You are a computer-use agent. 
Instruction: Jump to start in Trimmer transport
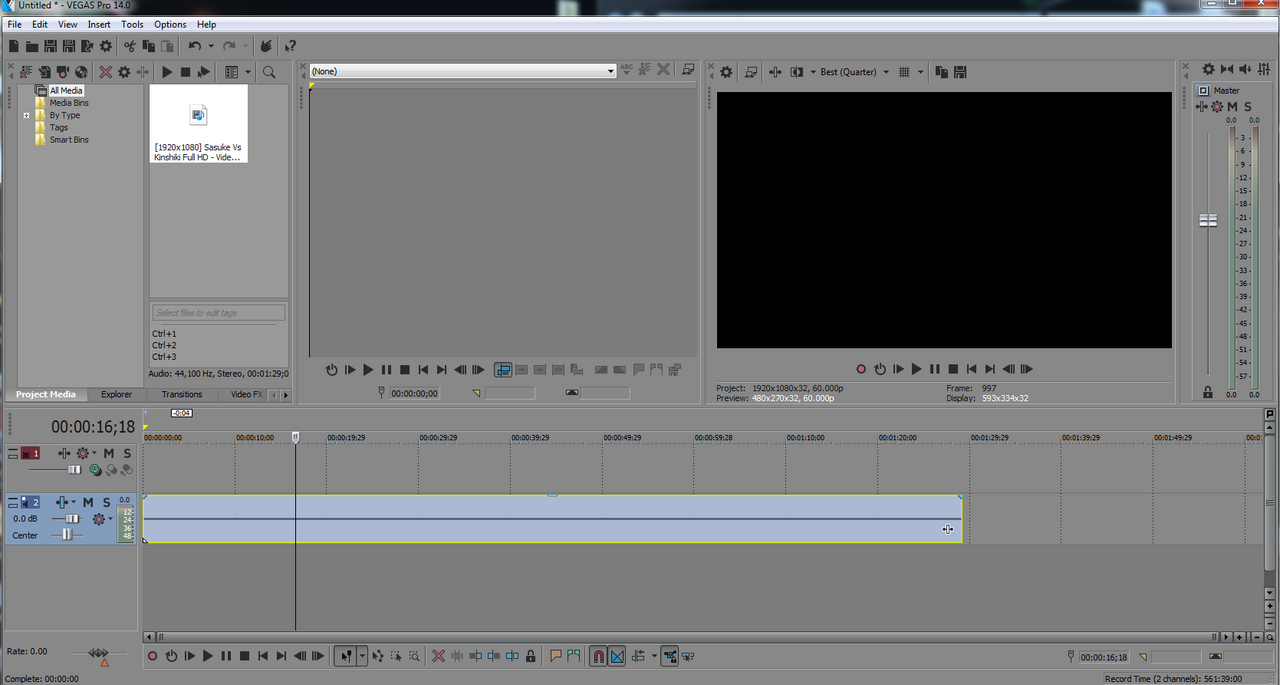click(423, 370)
